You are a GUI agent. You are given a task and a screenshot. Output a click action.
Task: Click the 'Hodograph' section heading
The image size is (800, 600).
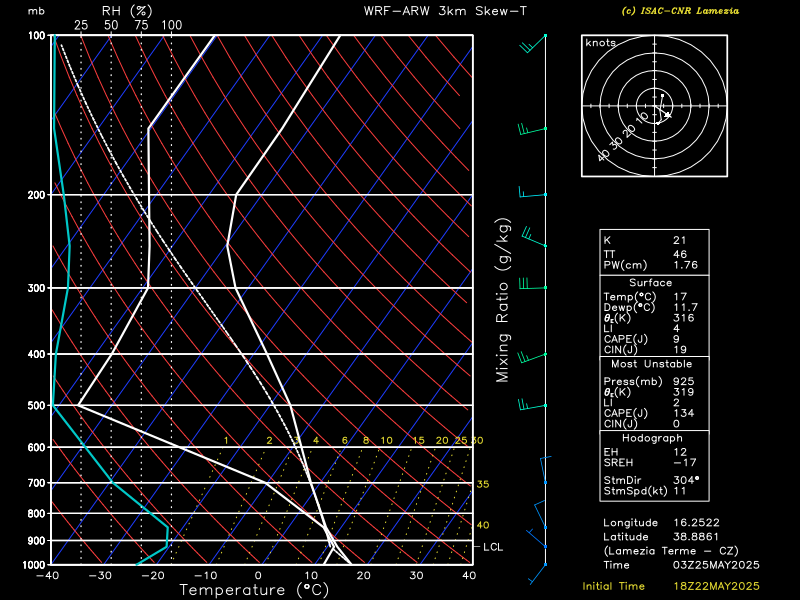point(652,438)
